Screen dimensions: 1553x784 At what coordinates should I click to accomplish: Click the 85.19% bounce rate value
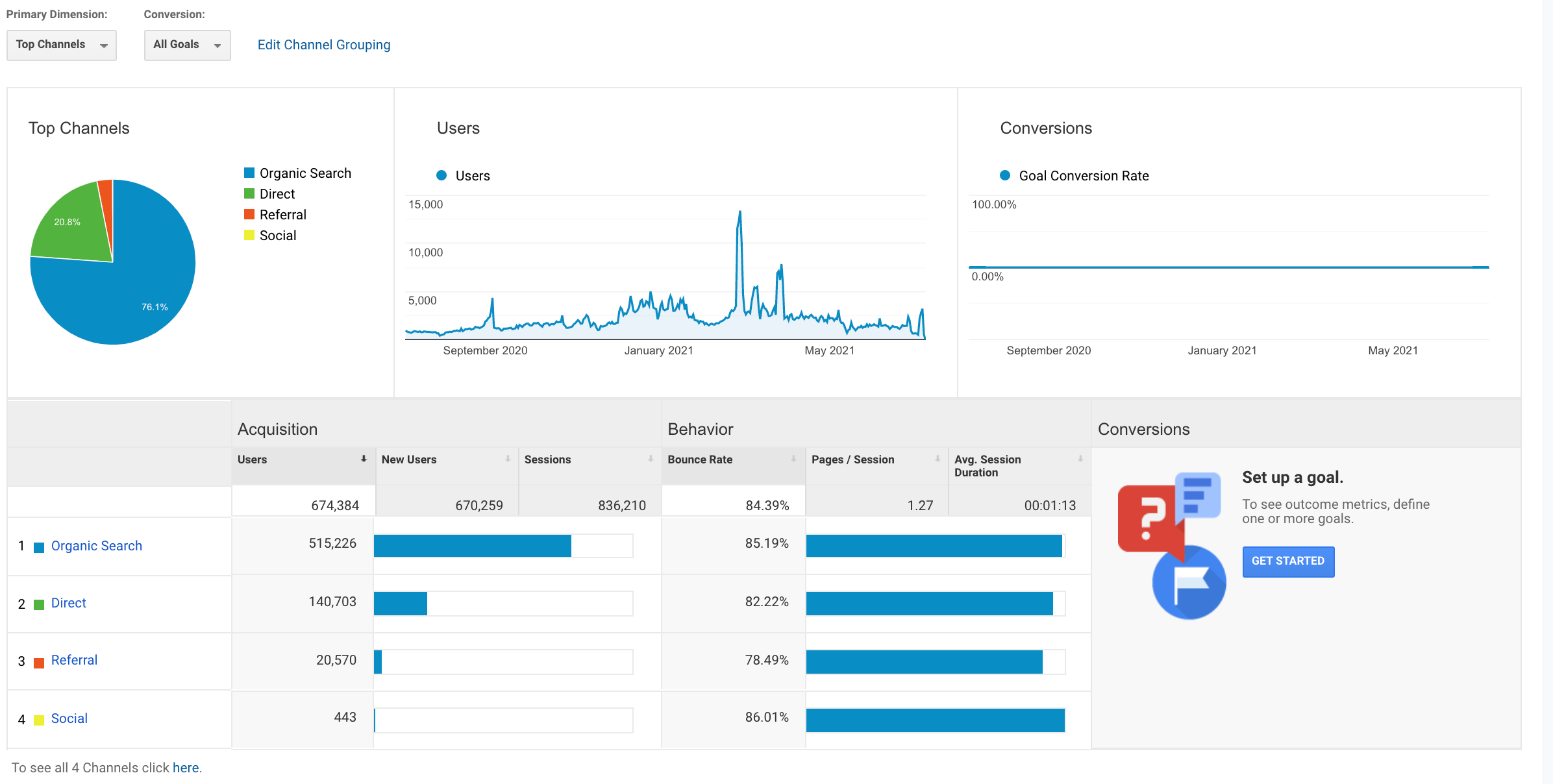[767, 543]
